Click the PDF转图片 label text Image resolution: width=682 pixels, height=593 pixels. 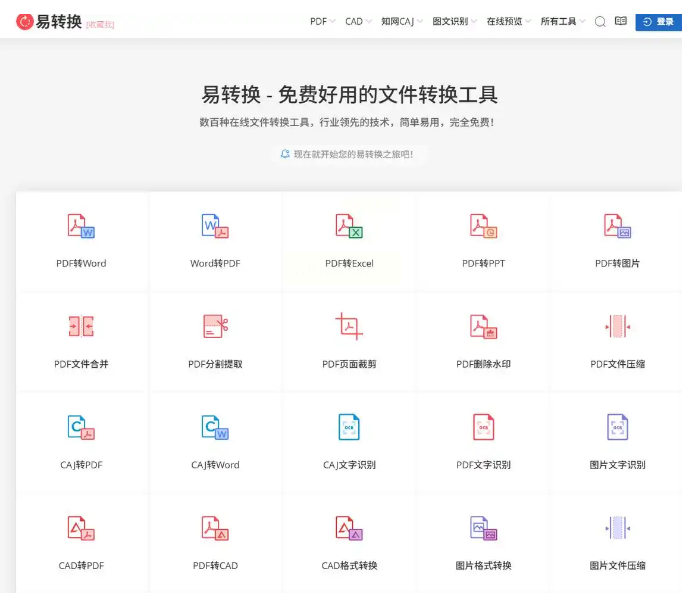[x=617, y=263]
